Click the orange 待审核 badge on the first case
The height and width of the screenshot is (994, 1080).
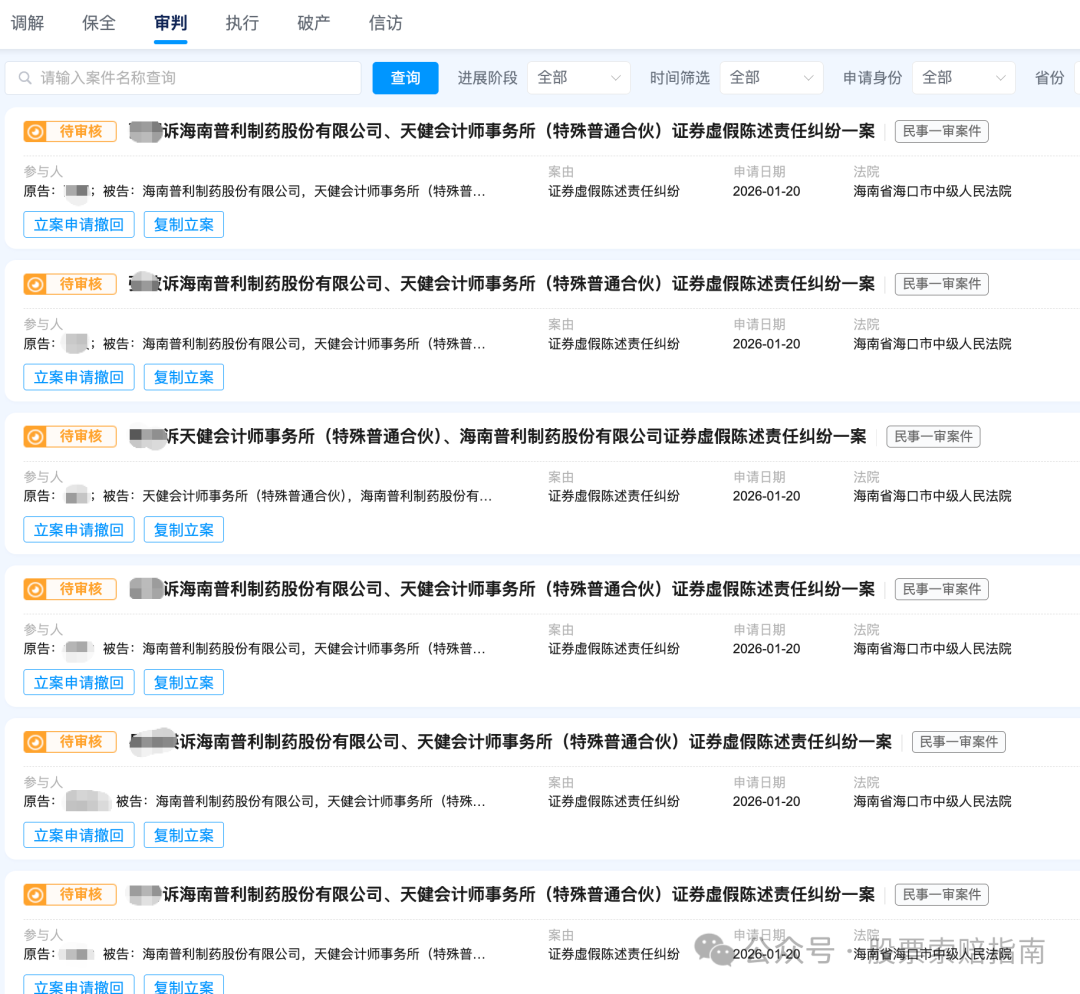point(69,131)
